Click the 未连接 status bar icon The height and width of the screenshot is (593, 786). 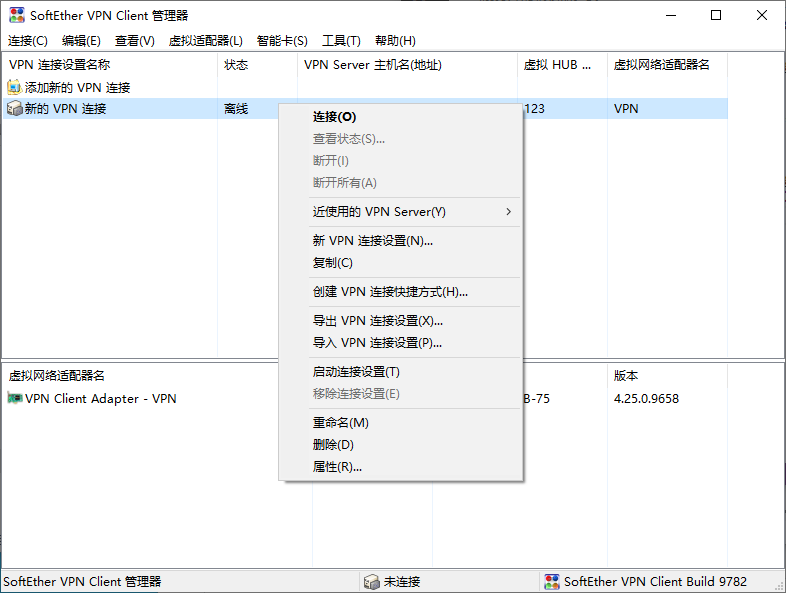click(x=371, y=581)
